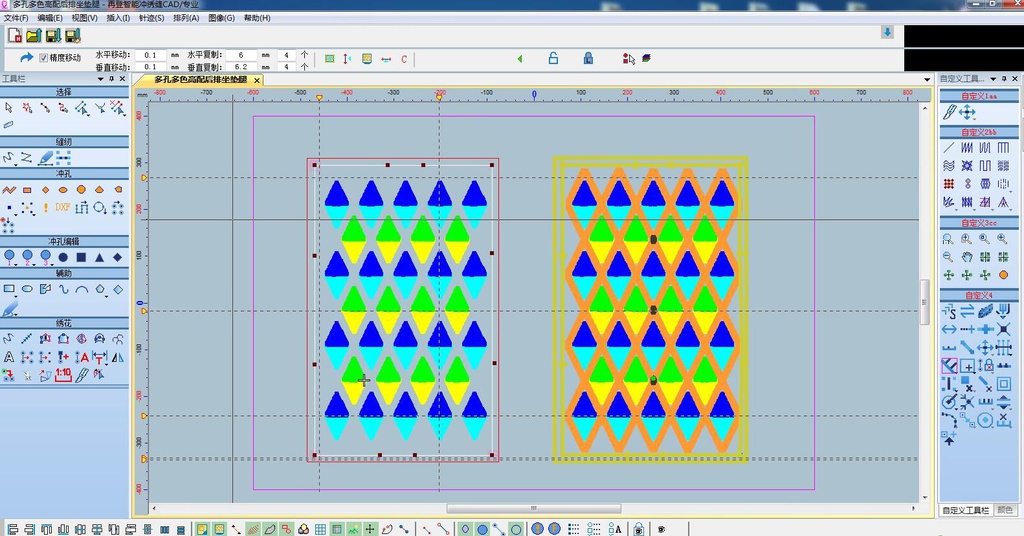Toggle the pushpin on 自定义工具 panel

pyautogui.click(x=1005, y=79)
